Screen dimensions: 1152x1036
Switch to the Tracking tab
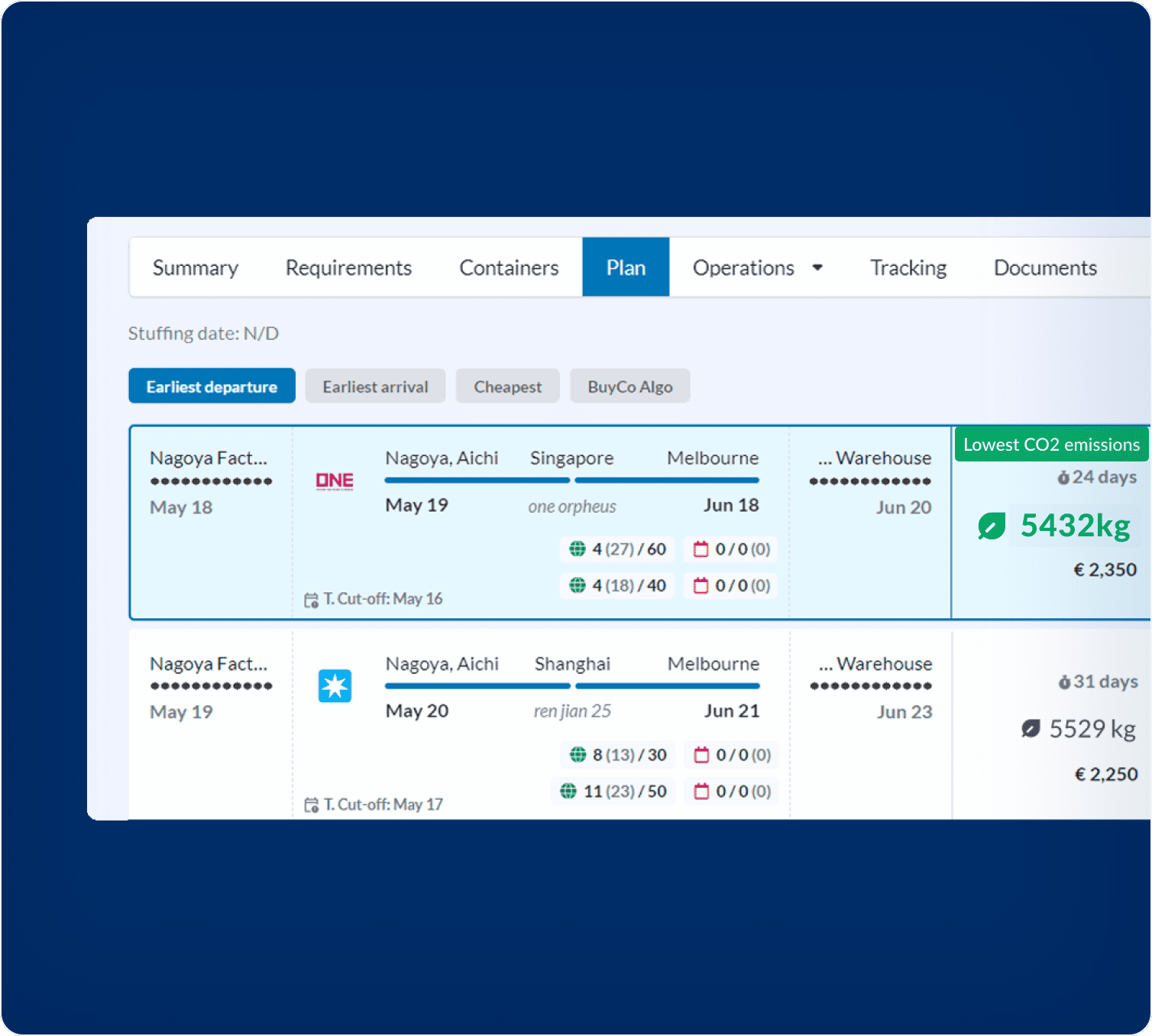point(908,267)
